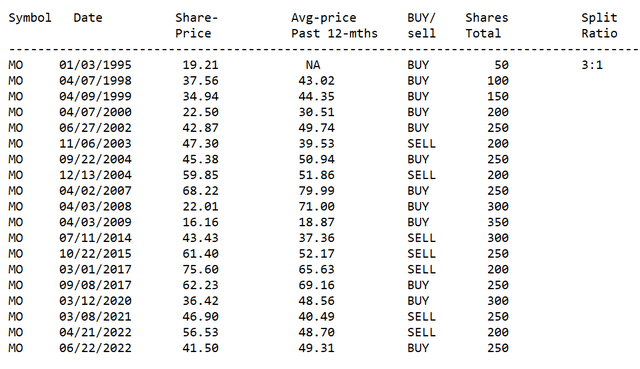Click the 3:1 split ratio value
This screenshot has width=640, height=369.
(x=592, y=65)
